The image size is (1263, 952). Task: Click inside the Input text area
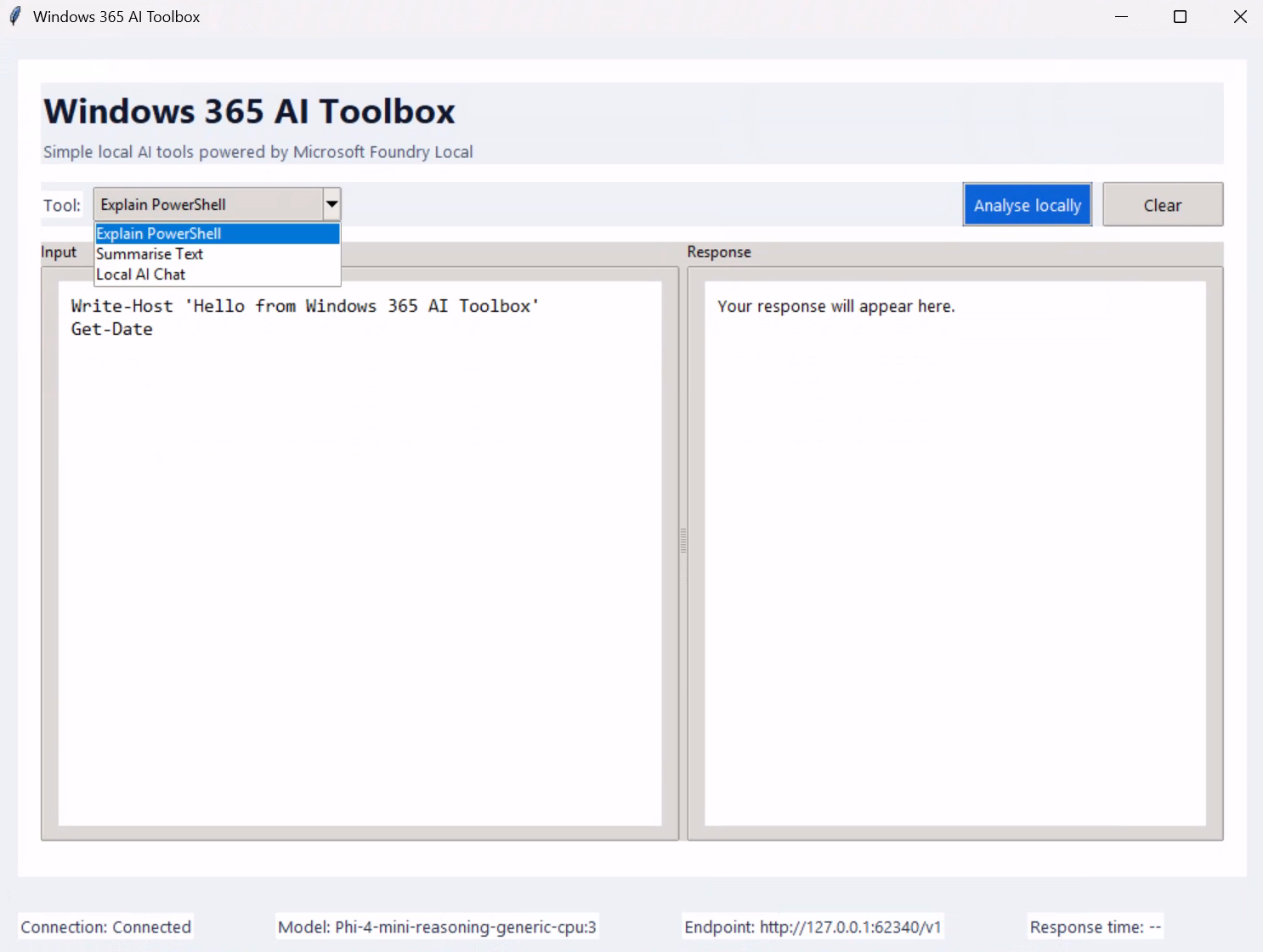pos(360,553)
